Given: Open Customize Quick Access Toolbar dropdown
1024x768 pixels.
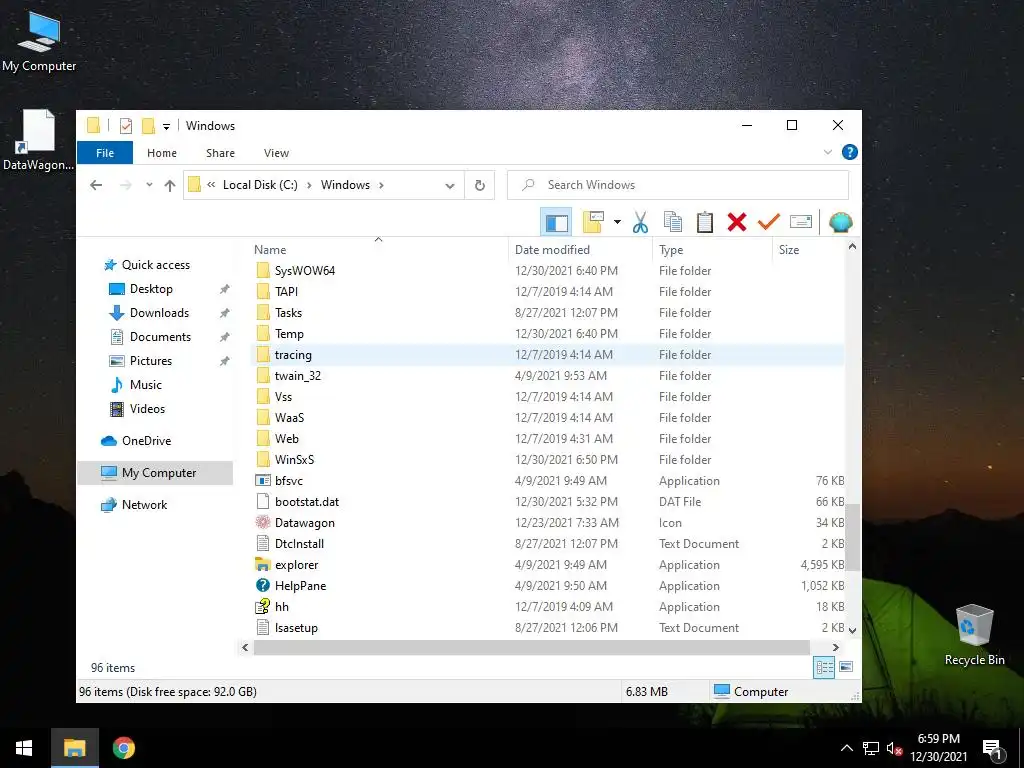Looking at the screenshot, I should 167,126.
